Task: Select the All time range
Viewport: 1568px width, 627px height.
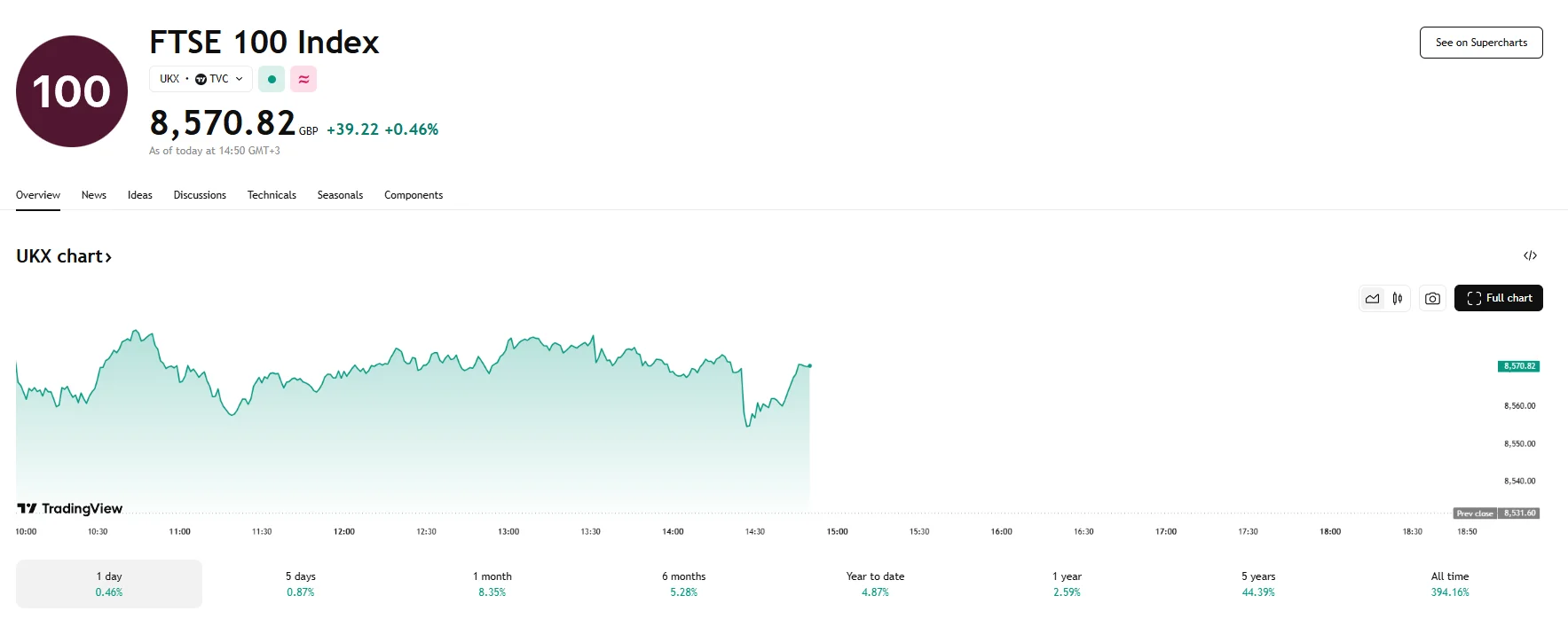Action: (x=1449, y=584)
